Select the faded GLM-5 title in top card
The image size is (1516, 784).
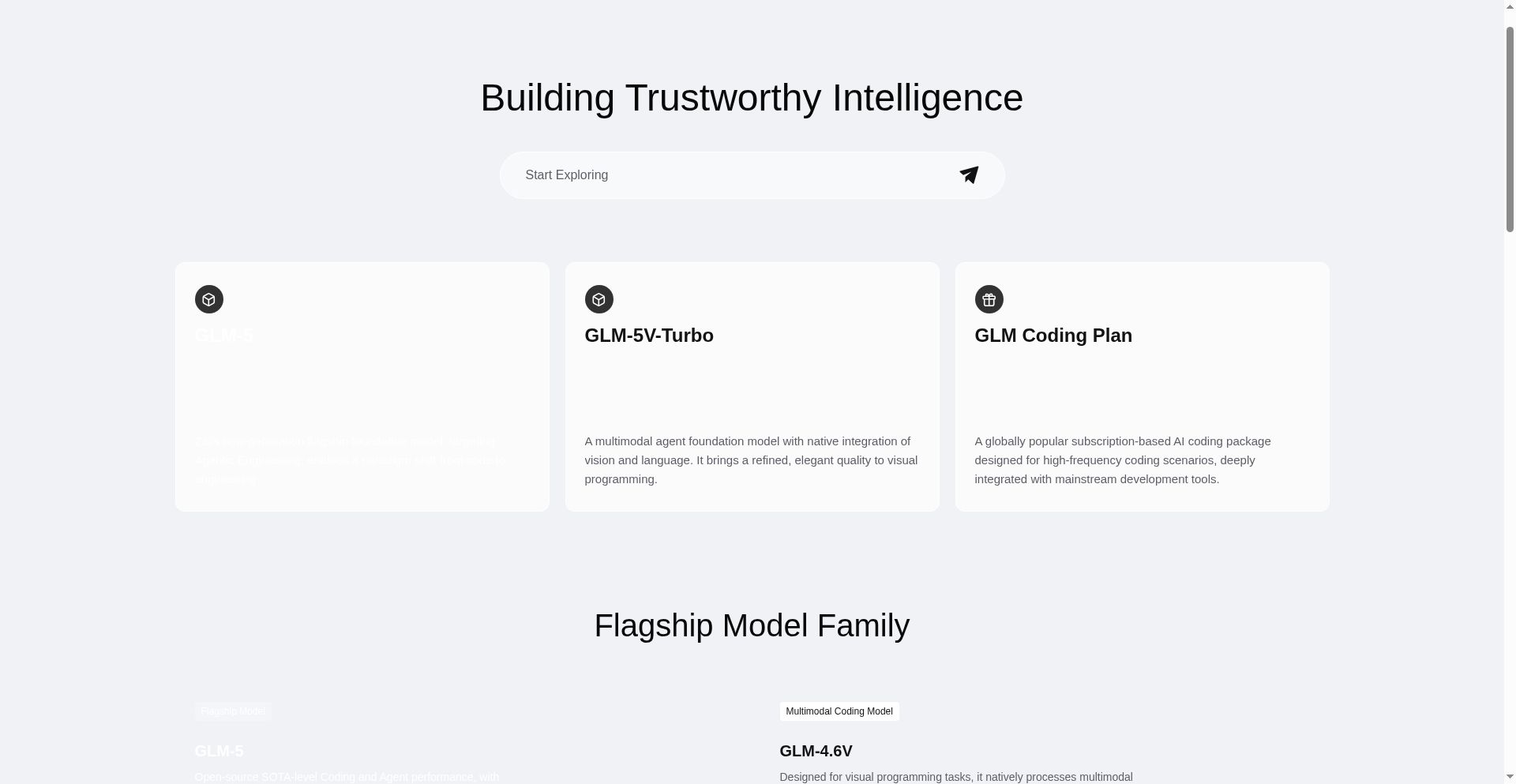click(223, 336)
